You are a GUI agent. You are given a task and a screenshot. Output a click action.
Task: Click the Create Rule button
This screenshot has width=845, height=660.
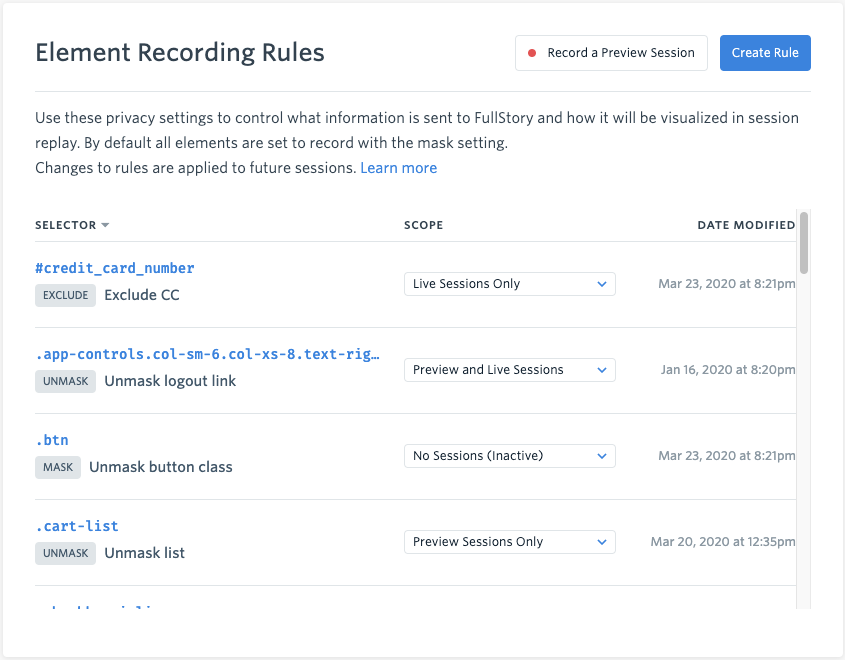tap(765, 53)
